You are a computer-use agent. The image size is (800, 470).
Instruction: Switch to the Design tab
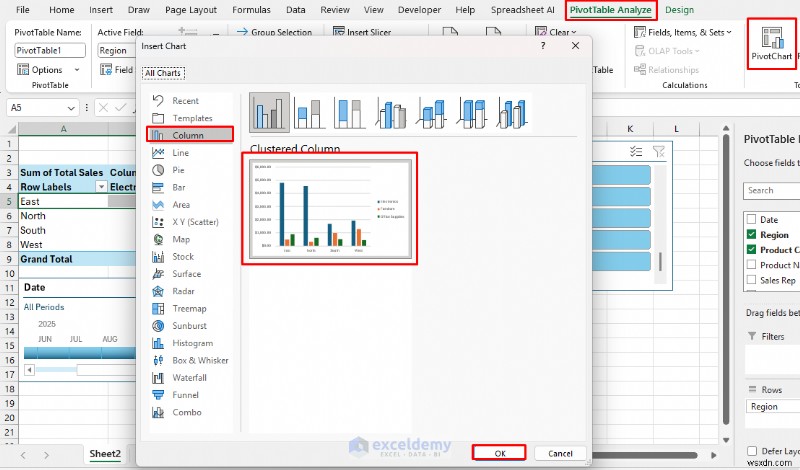pos(679,10)
